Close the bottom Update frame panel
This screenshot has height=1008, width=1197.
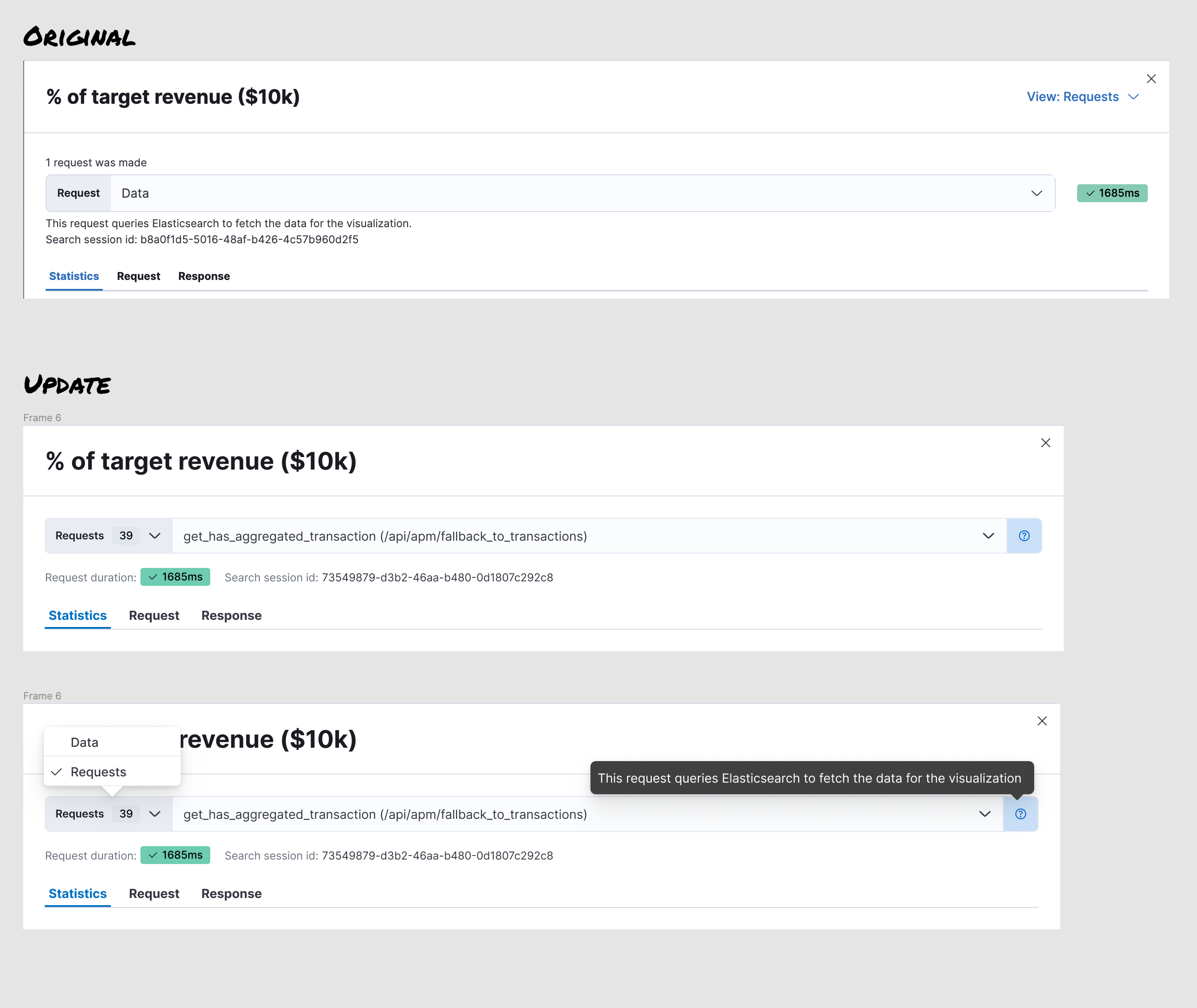click(1041, 721)
